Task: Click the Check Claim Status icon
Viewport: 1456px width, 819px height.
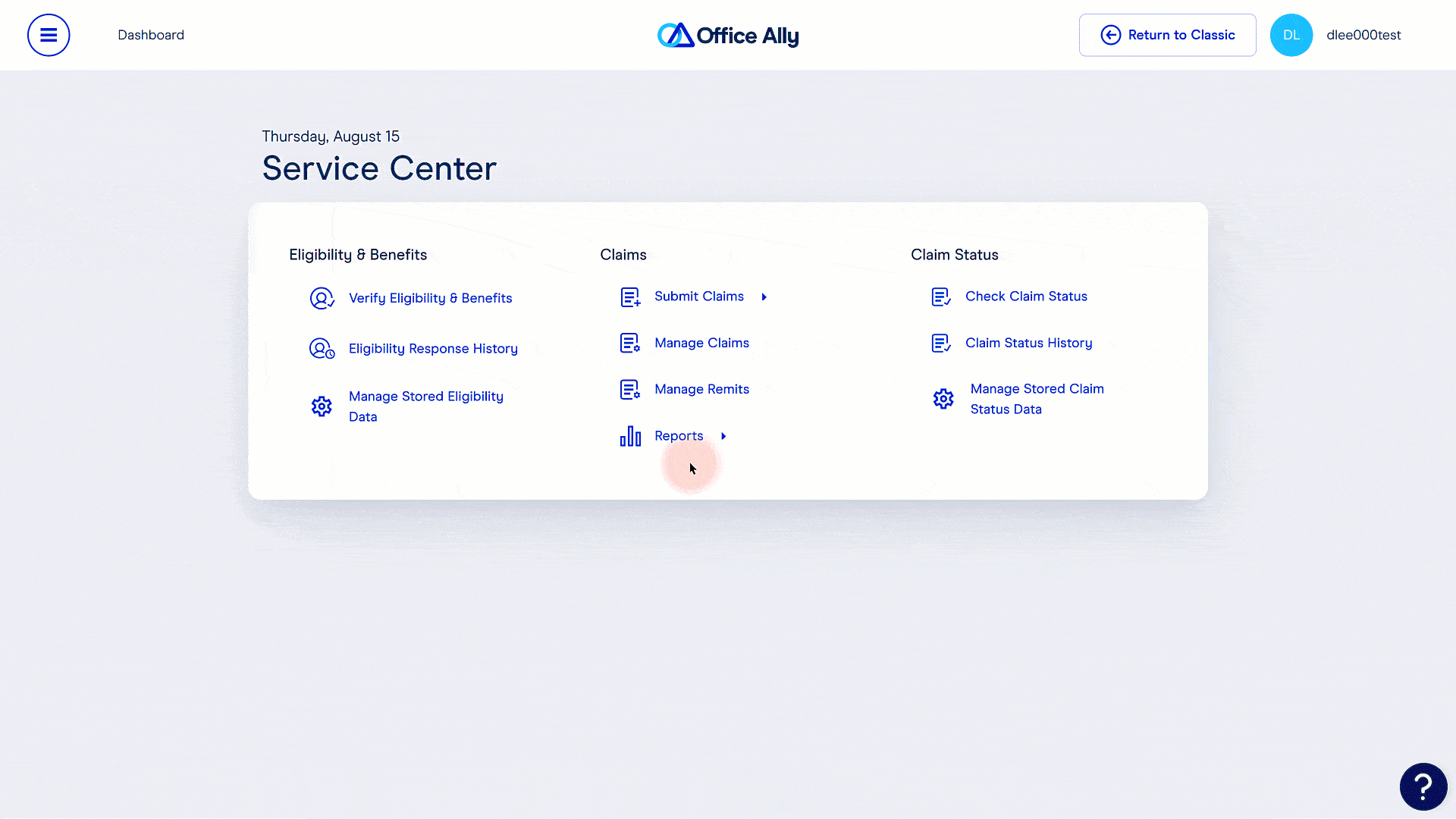Action: coord(941,297)
